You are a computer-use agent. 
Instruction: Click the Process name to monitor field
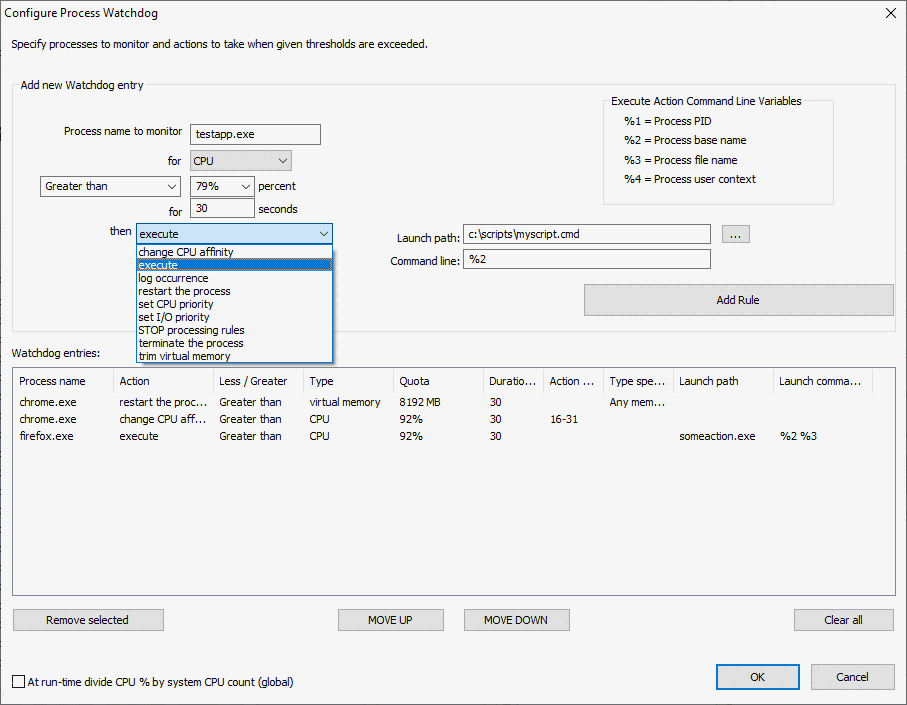pyautogui.click(x=255, y=135)
